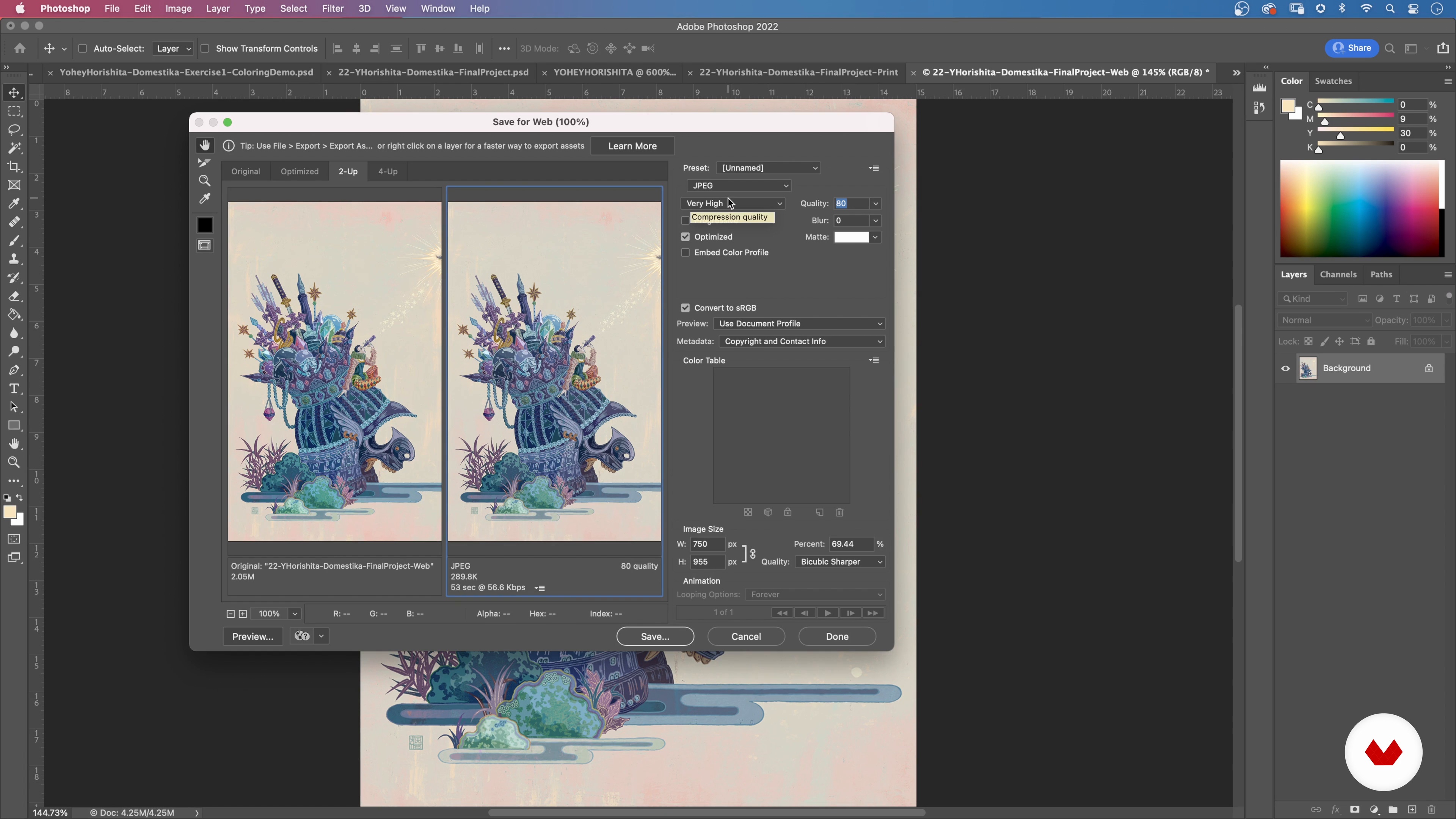1456x819 pixels.
Task: Click the Cancel button
Action: (746, 637)
